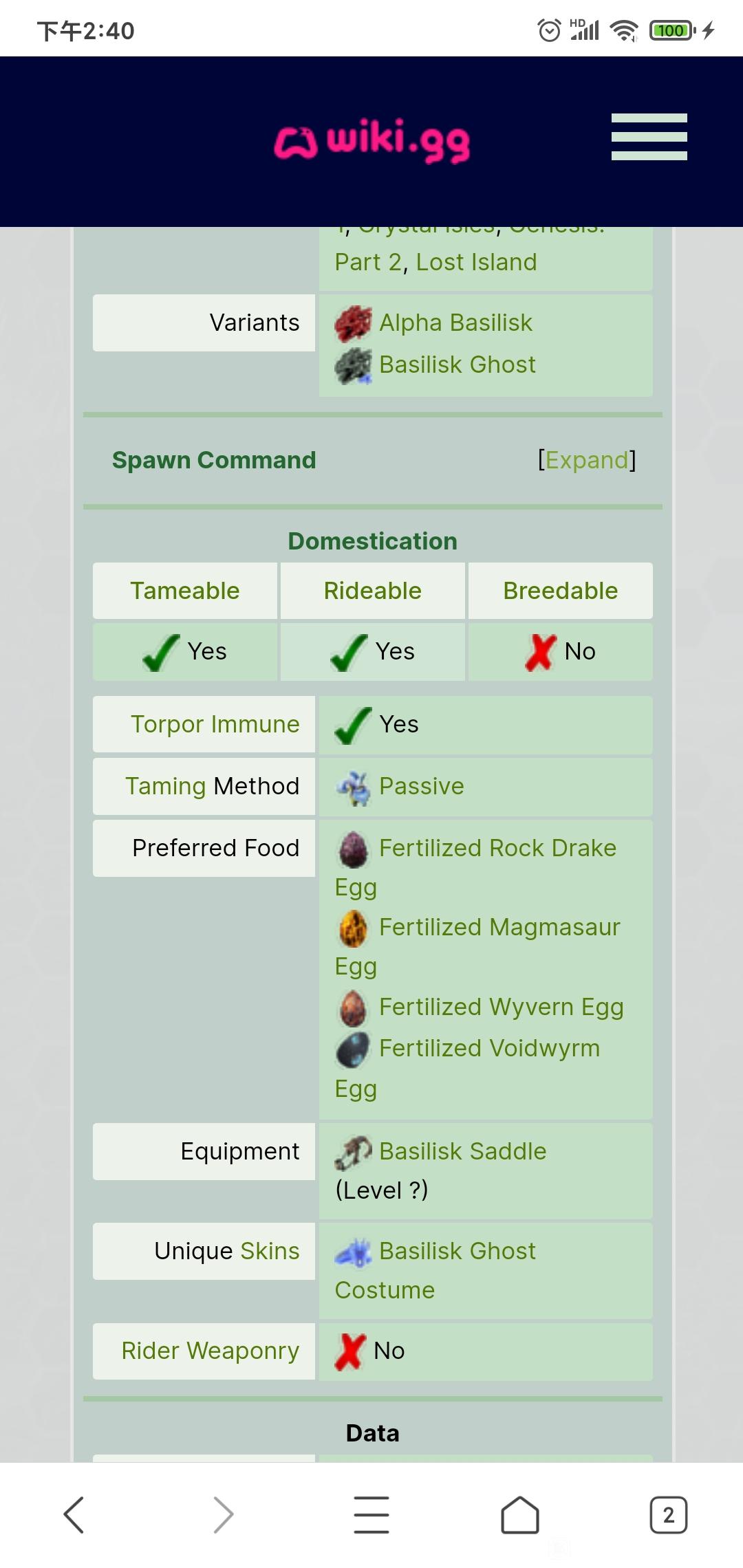Open the Breedable header link
The image size is (743, 1568).
[561, 591]
